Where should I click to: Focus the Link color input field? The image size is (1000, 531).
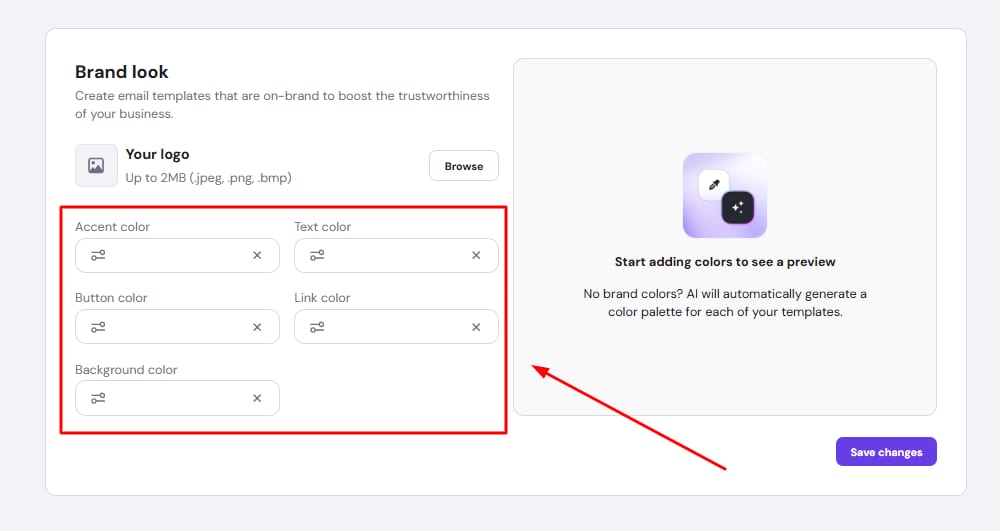point(396,327)
